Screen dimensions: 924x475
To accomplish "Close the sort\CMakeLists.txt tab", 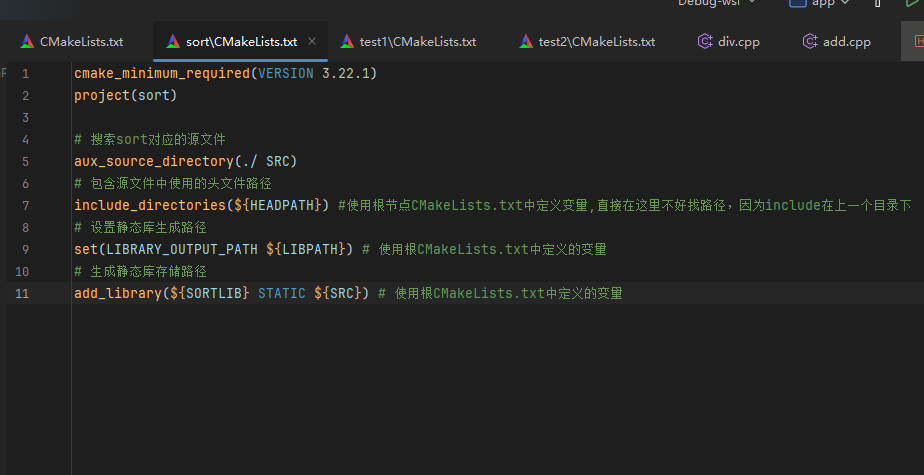I will (x=312, y=42).
